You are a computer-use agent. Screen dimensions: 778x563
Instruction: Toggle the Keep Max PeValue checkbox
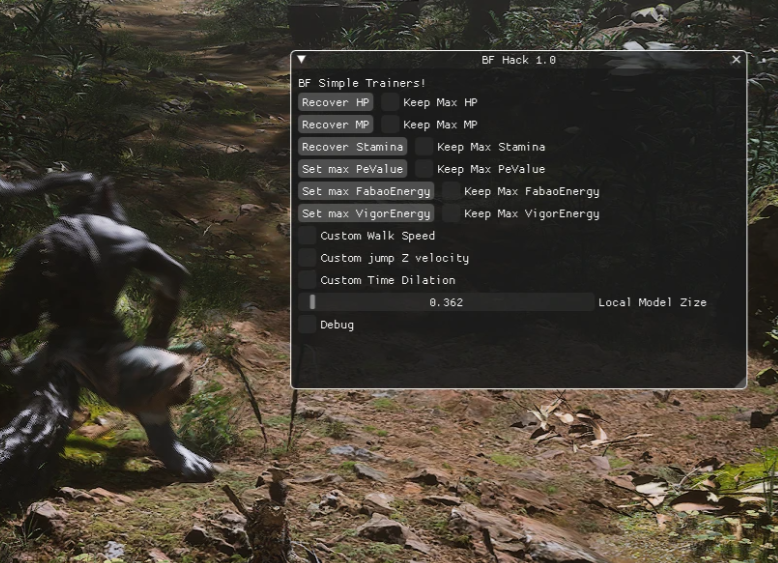424,169
